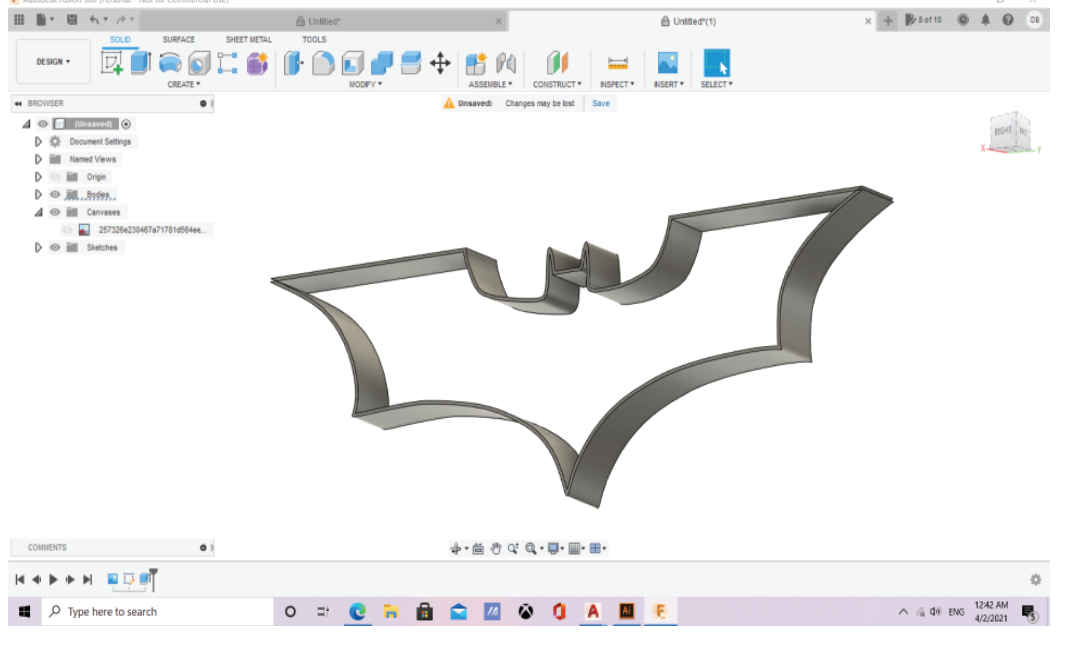The height and width of the screenshot is (649, 1073).
Task: Expand the Sketches folder
Action: (x=38, y=248)
